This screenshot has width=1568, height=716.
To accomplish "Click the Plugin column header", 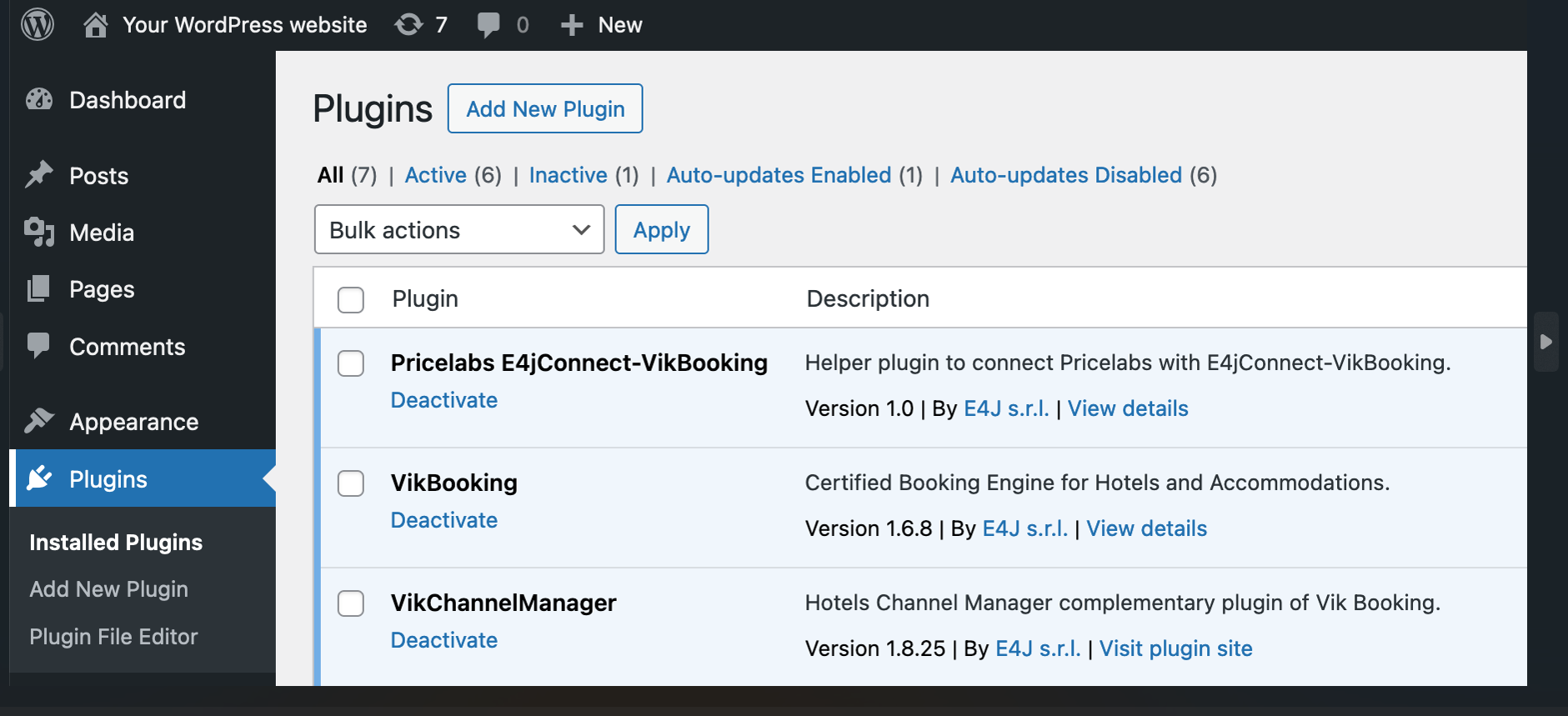I will click(x=425, y=298).
